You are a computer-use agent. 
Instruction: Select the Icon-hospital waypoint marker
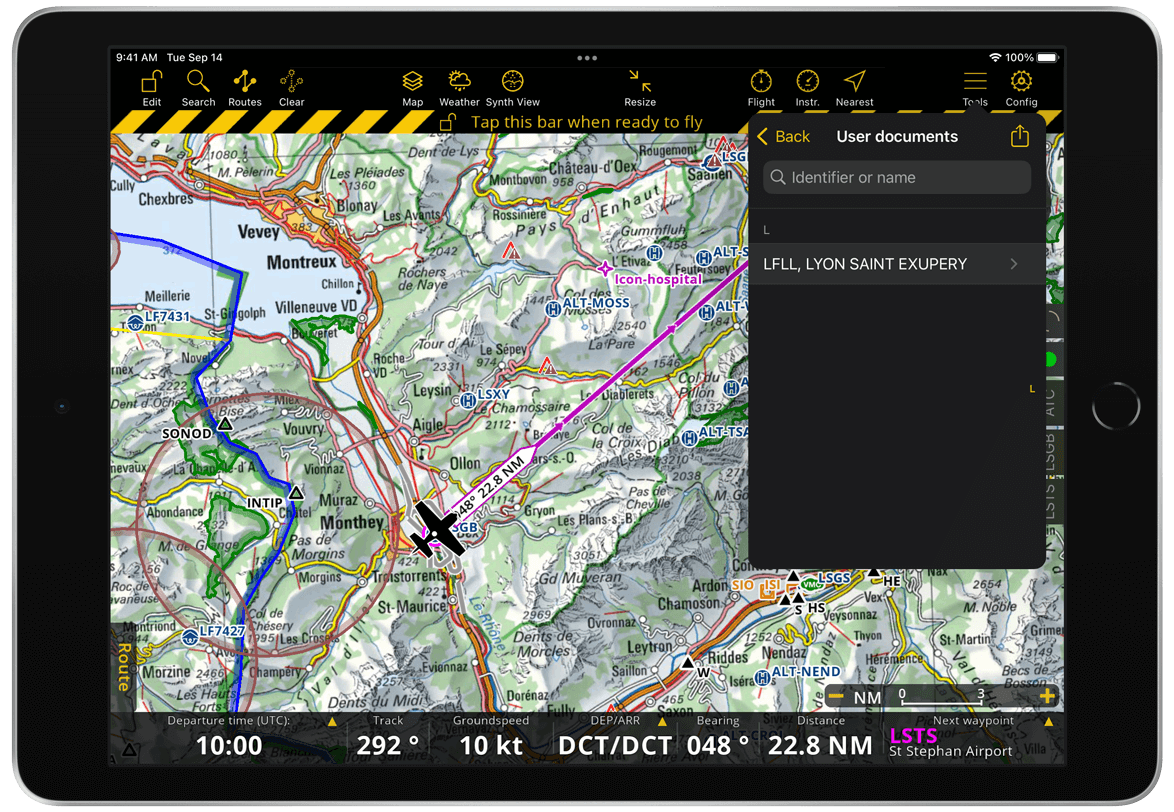(605, 269)
